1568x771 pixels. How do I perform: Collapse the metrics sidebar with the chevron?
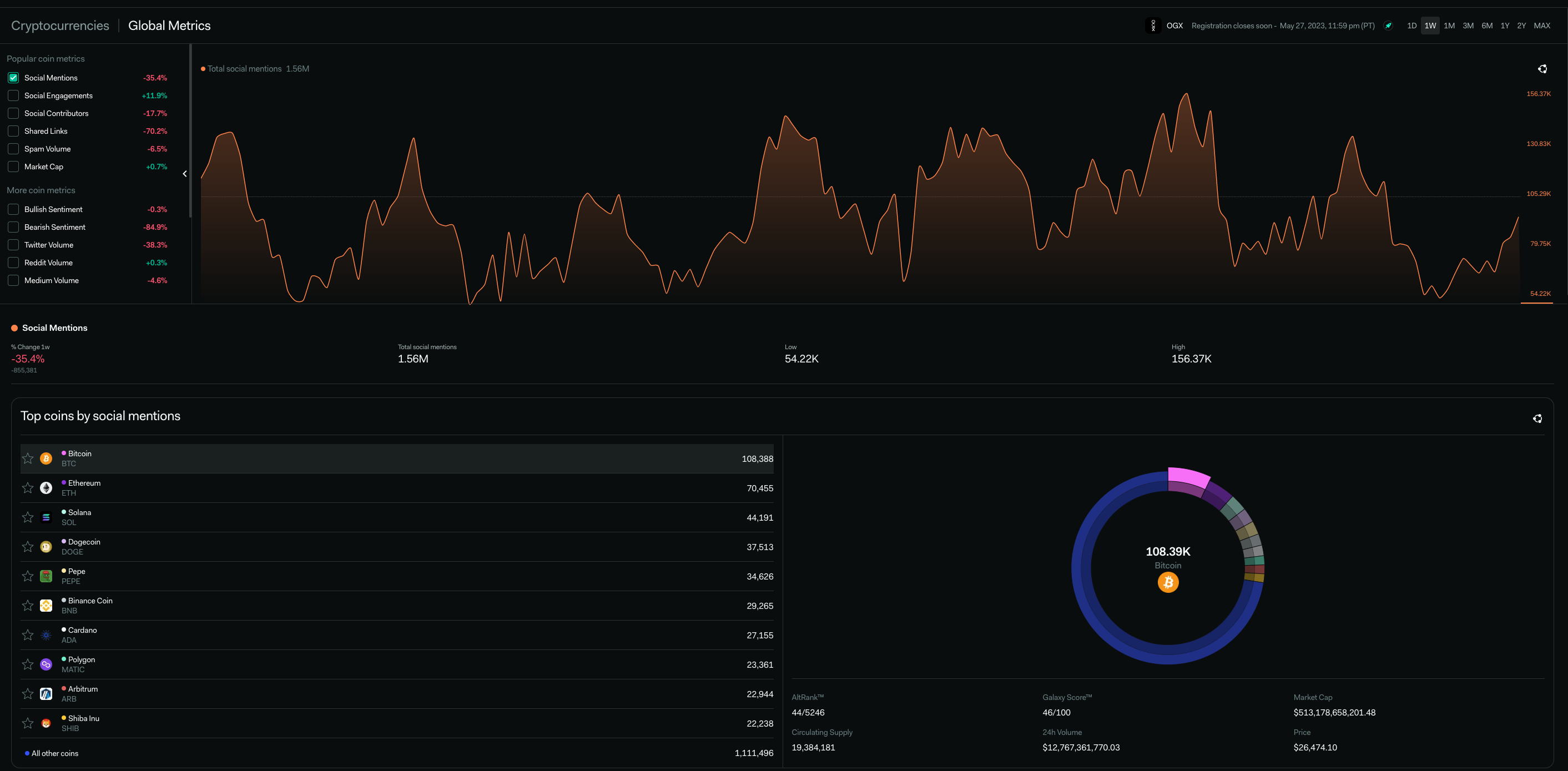(185, 174)
